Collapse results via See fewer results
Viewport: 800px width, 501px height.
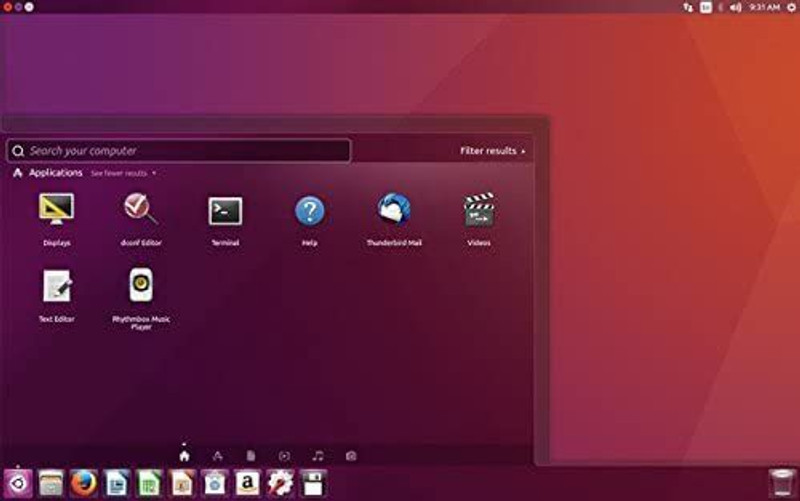coord(122,174)
